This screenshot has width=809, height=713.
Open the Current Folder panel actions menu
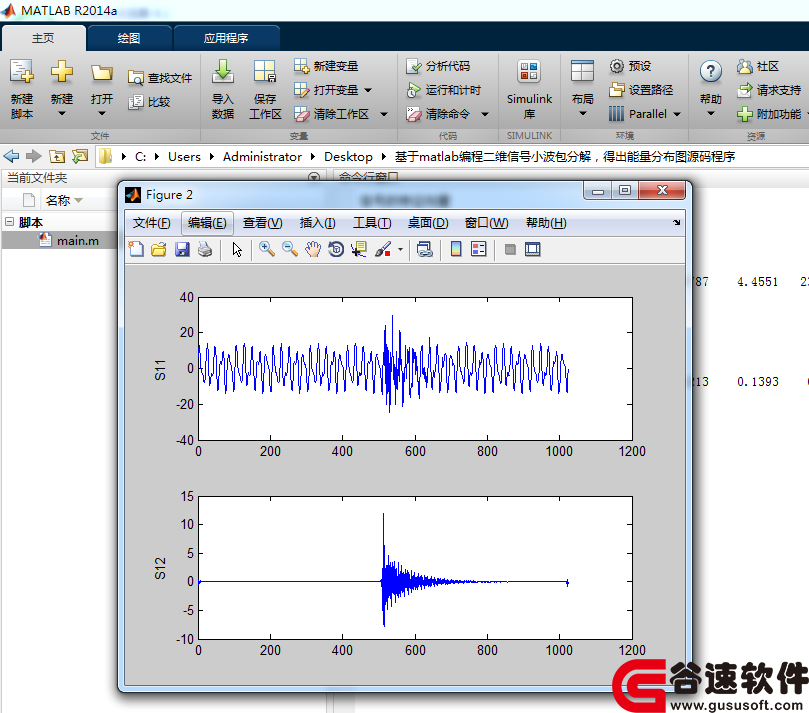tap(314, 177)
